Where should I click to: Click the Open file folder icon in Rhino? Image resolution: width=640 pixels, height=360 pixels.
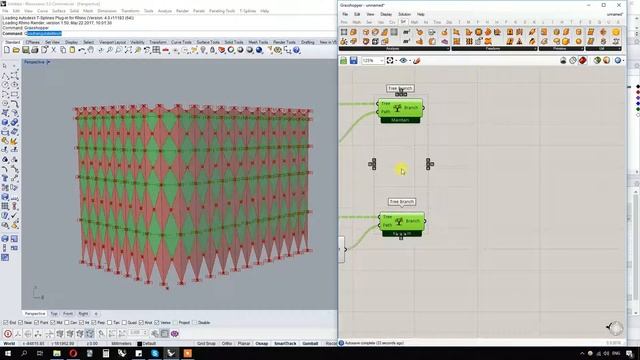16,50
